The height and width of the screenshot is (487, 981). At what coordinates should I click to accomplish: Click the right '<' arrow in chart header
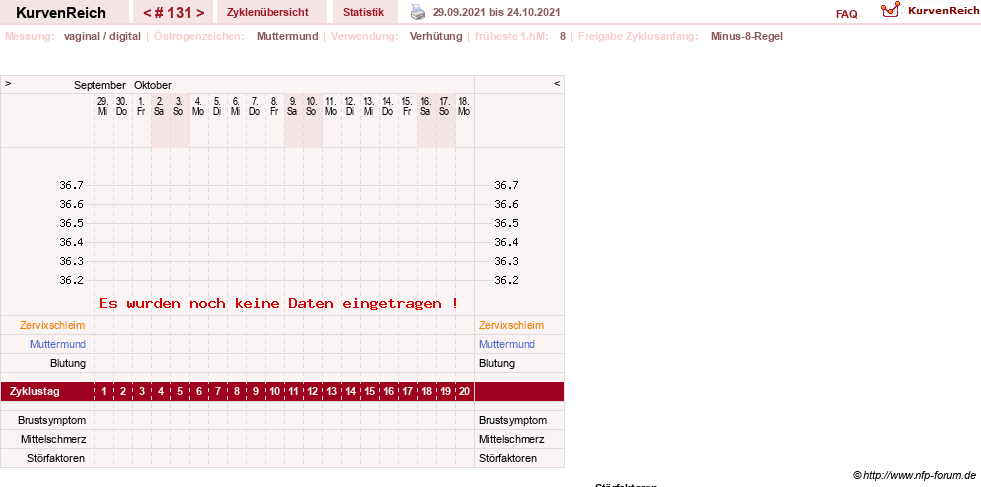(x=557, y=83)
